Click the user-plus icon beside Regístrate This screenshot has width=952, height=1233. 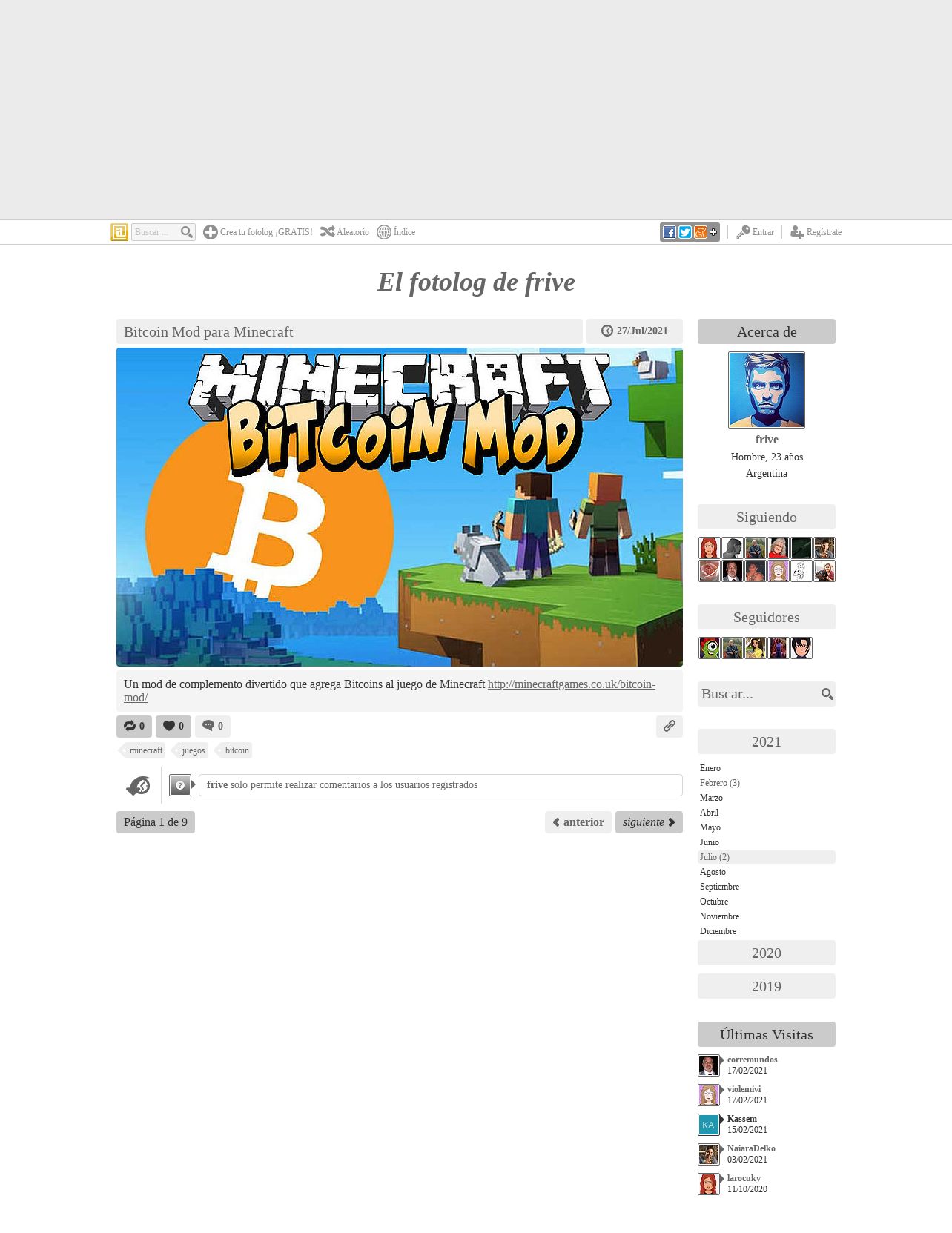(797, 232)
